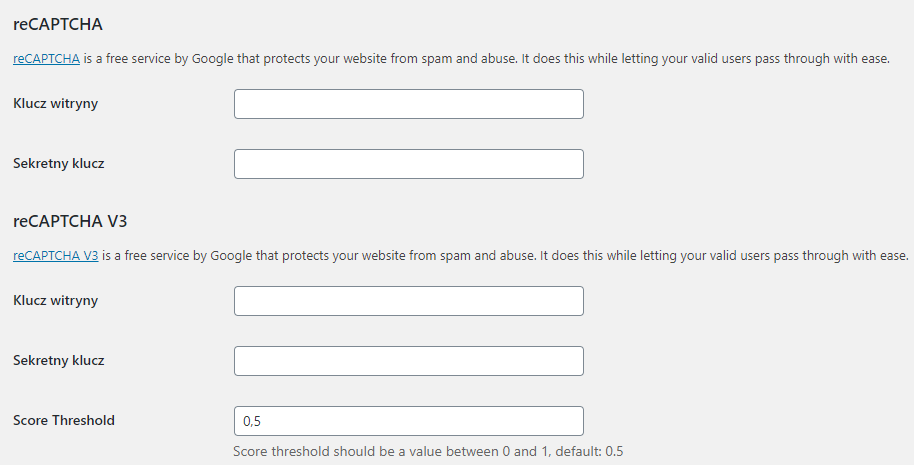Click the reCAPTCHA V3 section heading

[70, 221]
